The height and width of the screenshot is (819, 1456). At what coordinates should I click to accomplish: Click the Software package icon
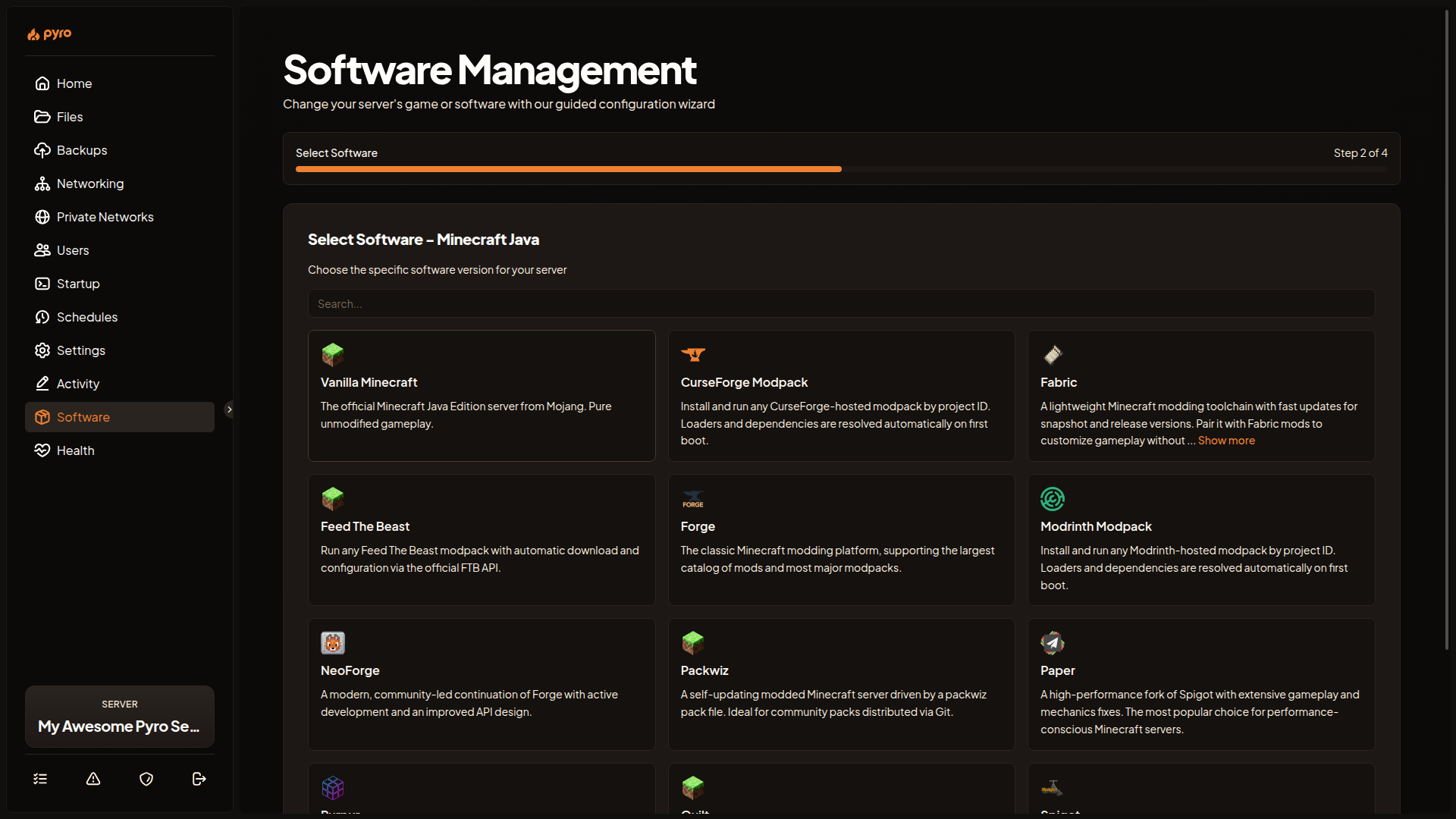pos(42,417)
